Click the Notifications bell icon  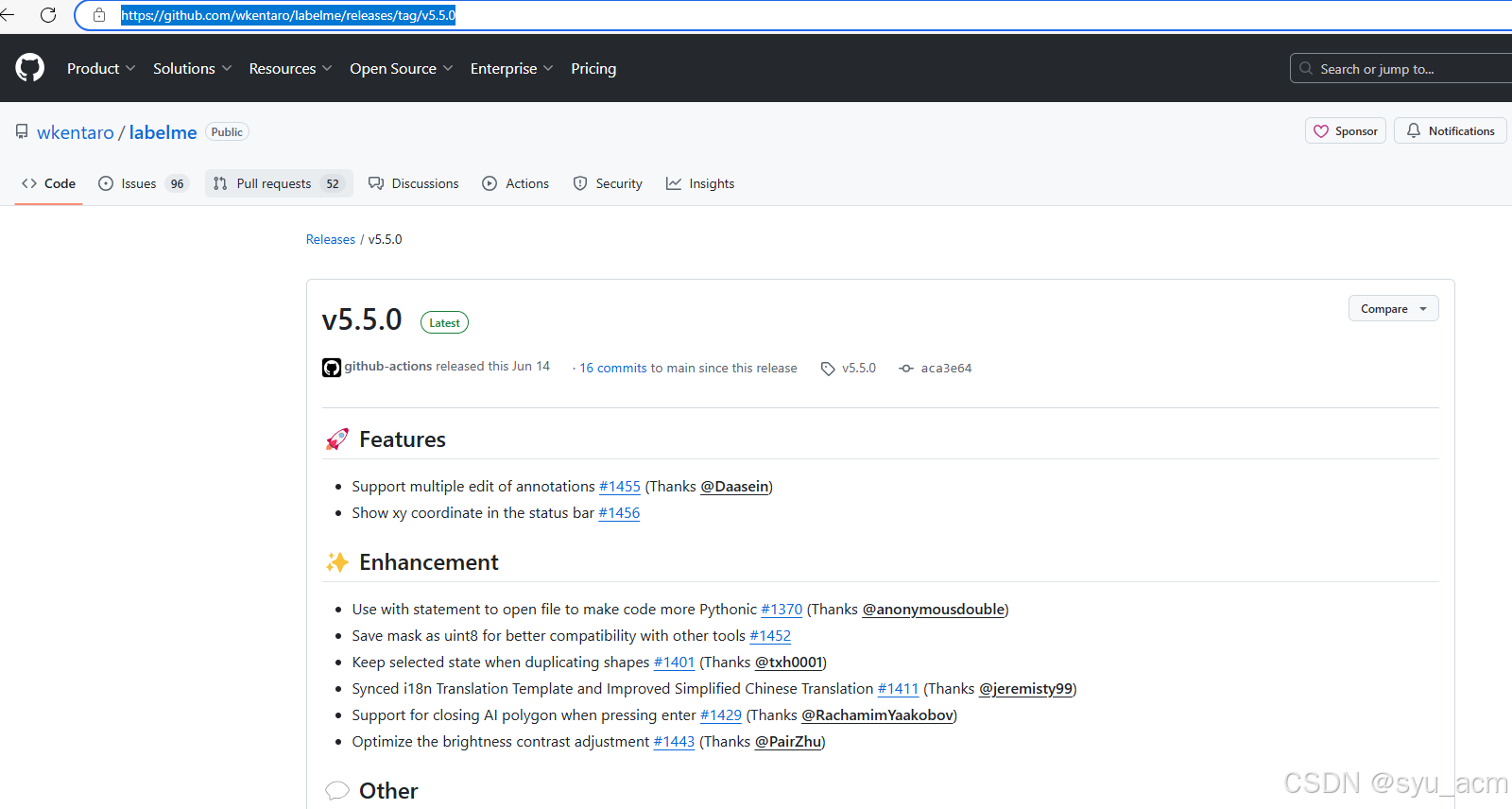[x=1414, y=130]
